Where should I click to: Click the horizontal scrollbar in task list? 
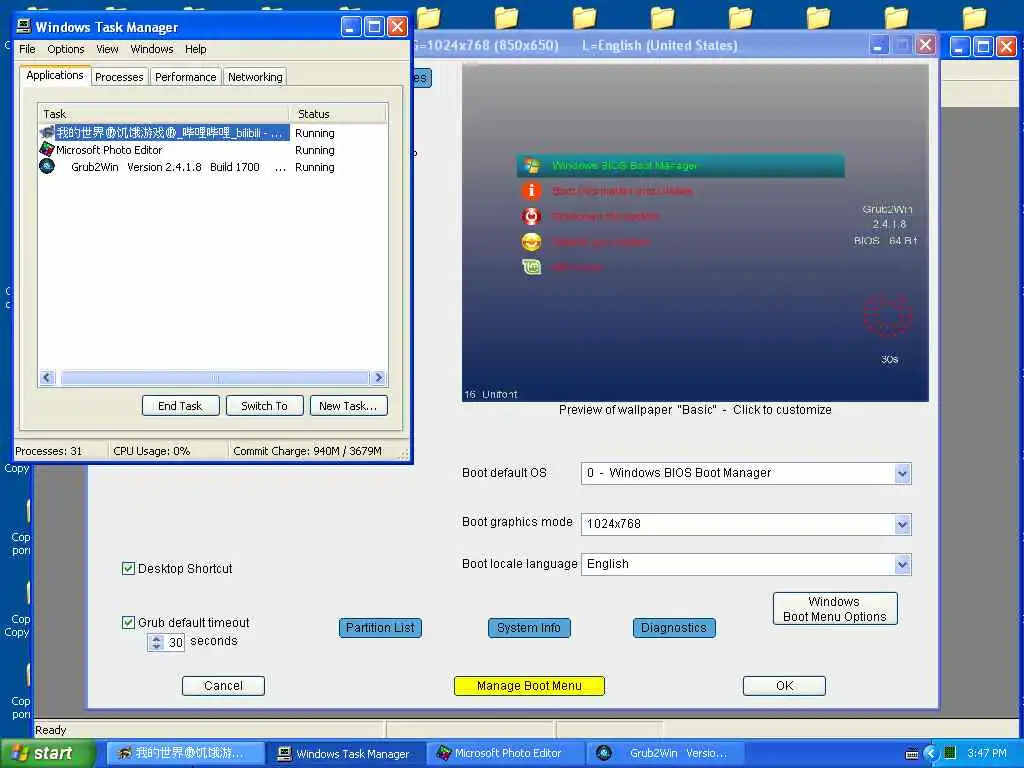click(214, 377)
